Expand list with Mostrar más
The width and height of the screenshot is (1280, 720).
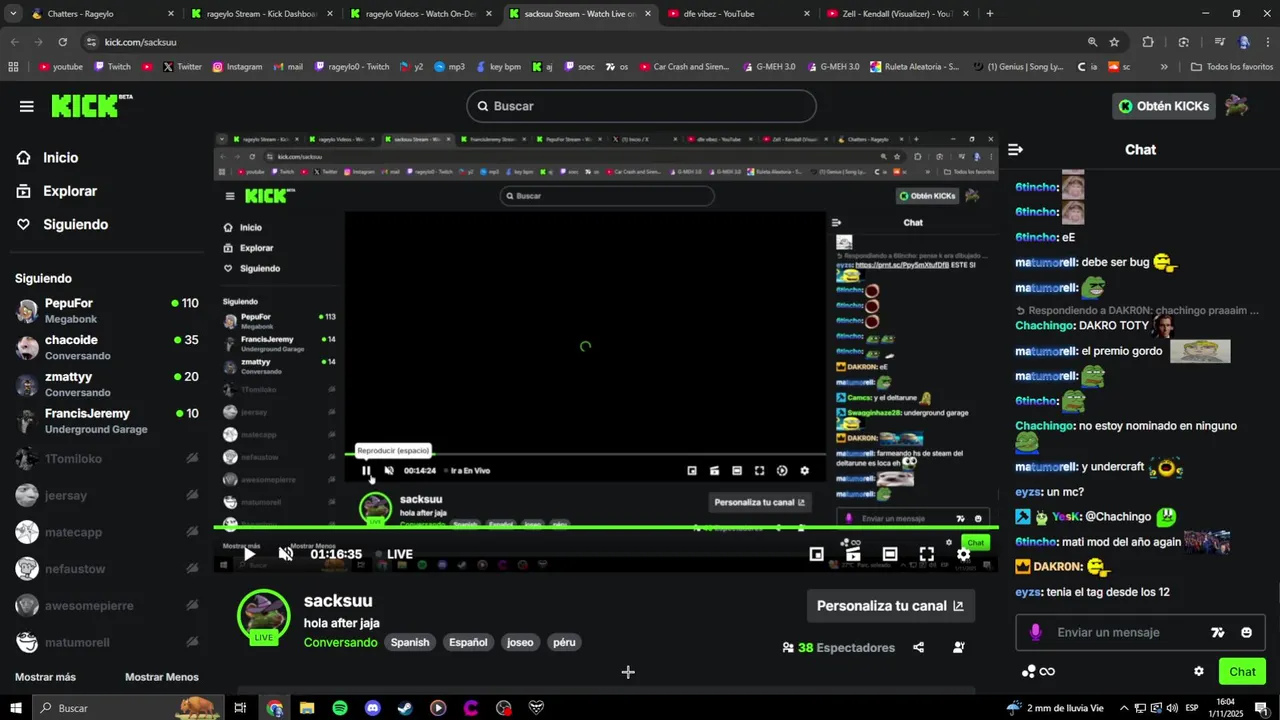pyautogui.click(x=45, y=677)
